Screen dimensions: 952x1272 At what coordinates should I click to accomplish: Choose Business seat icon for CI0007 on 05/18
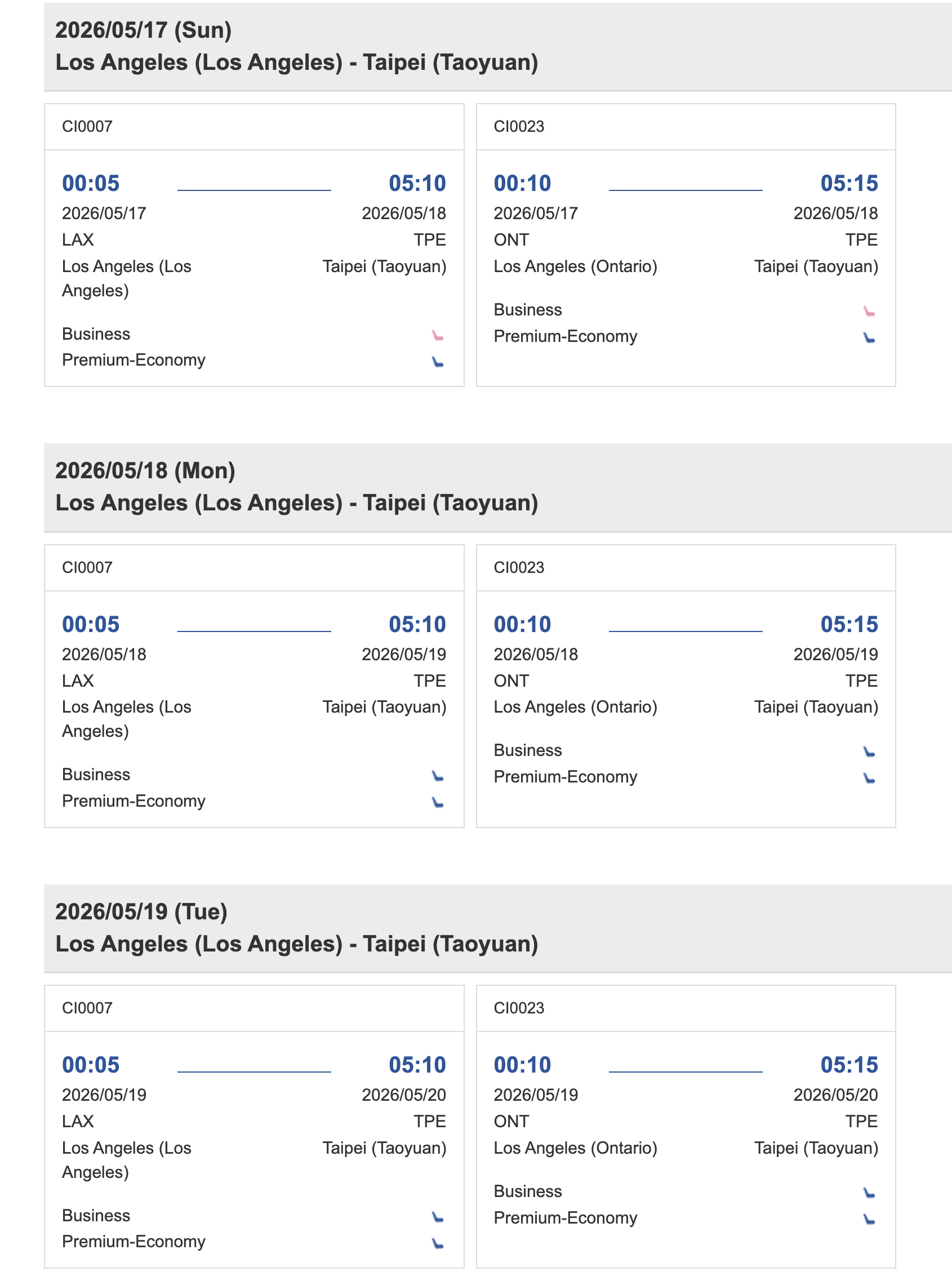pyautogui.click(x=438, y=776)
